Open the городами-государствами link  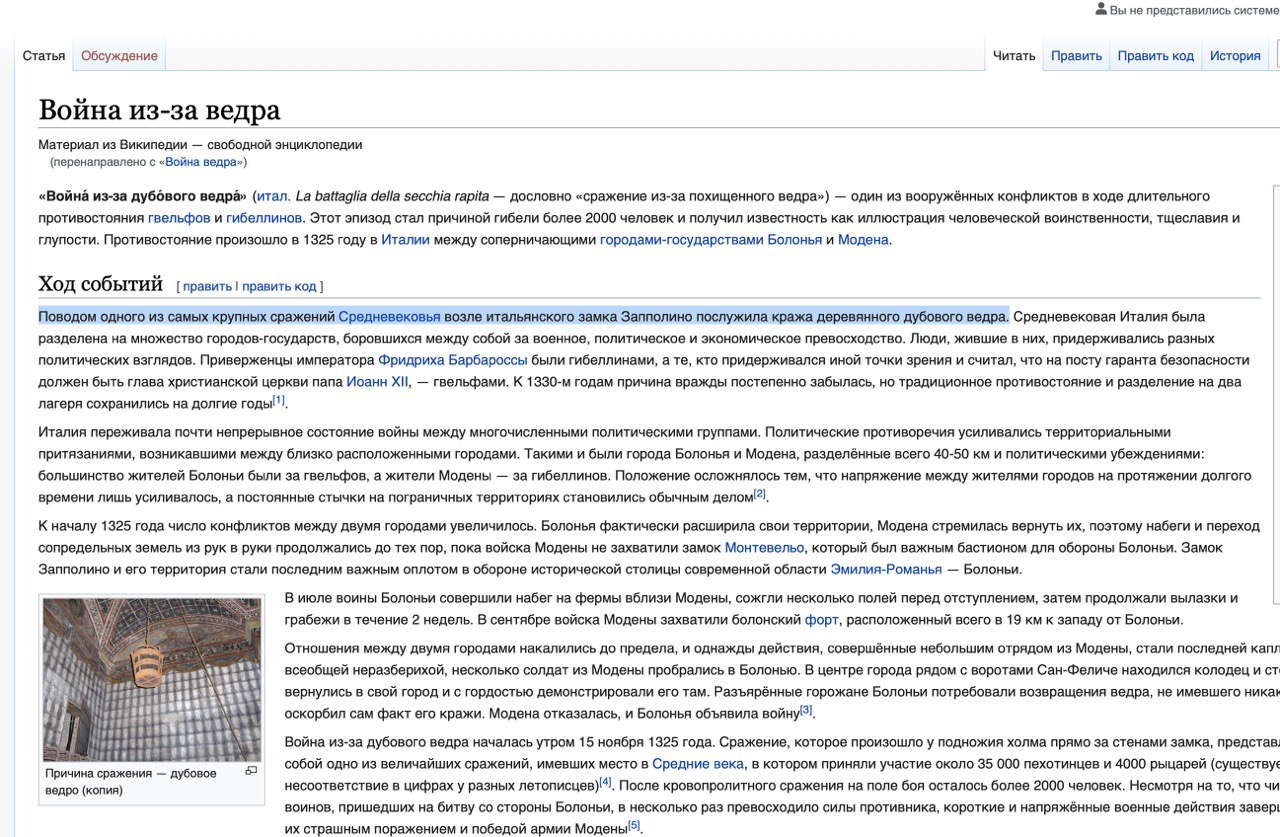click(681, 240)
